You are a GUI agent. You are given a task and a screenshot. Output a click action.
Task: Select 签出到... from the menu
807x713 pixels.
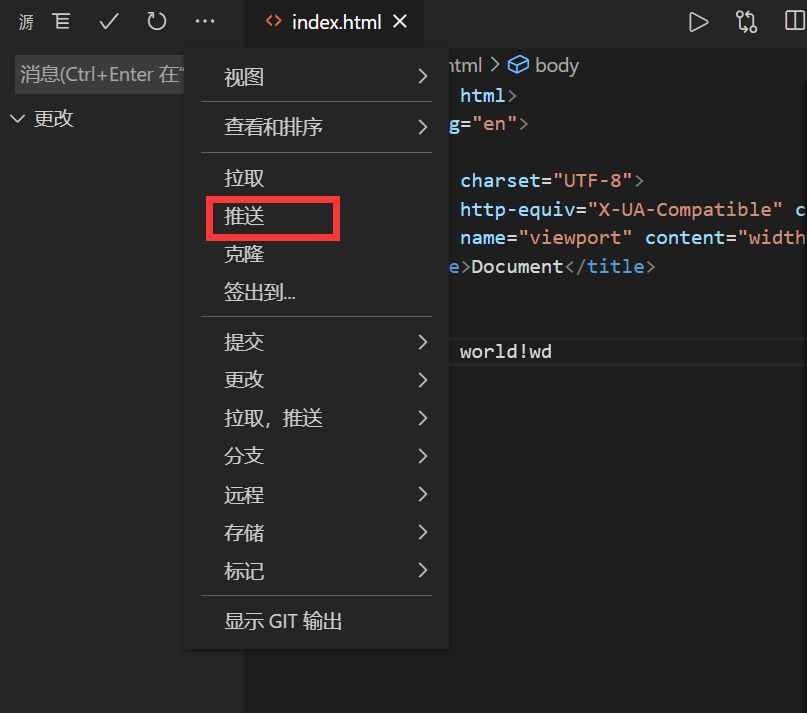pos(316,292)
